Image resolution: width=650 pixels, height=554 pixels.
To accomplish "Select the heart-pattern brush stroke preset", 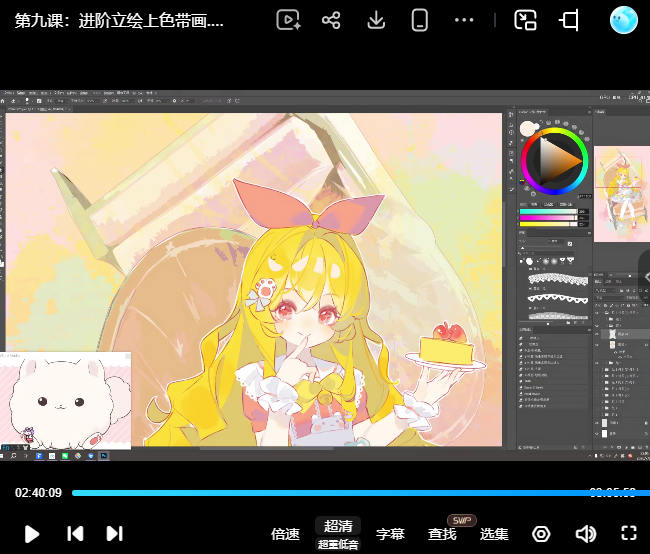I will (558, 298).
